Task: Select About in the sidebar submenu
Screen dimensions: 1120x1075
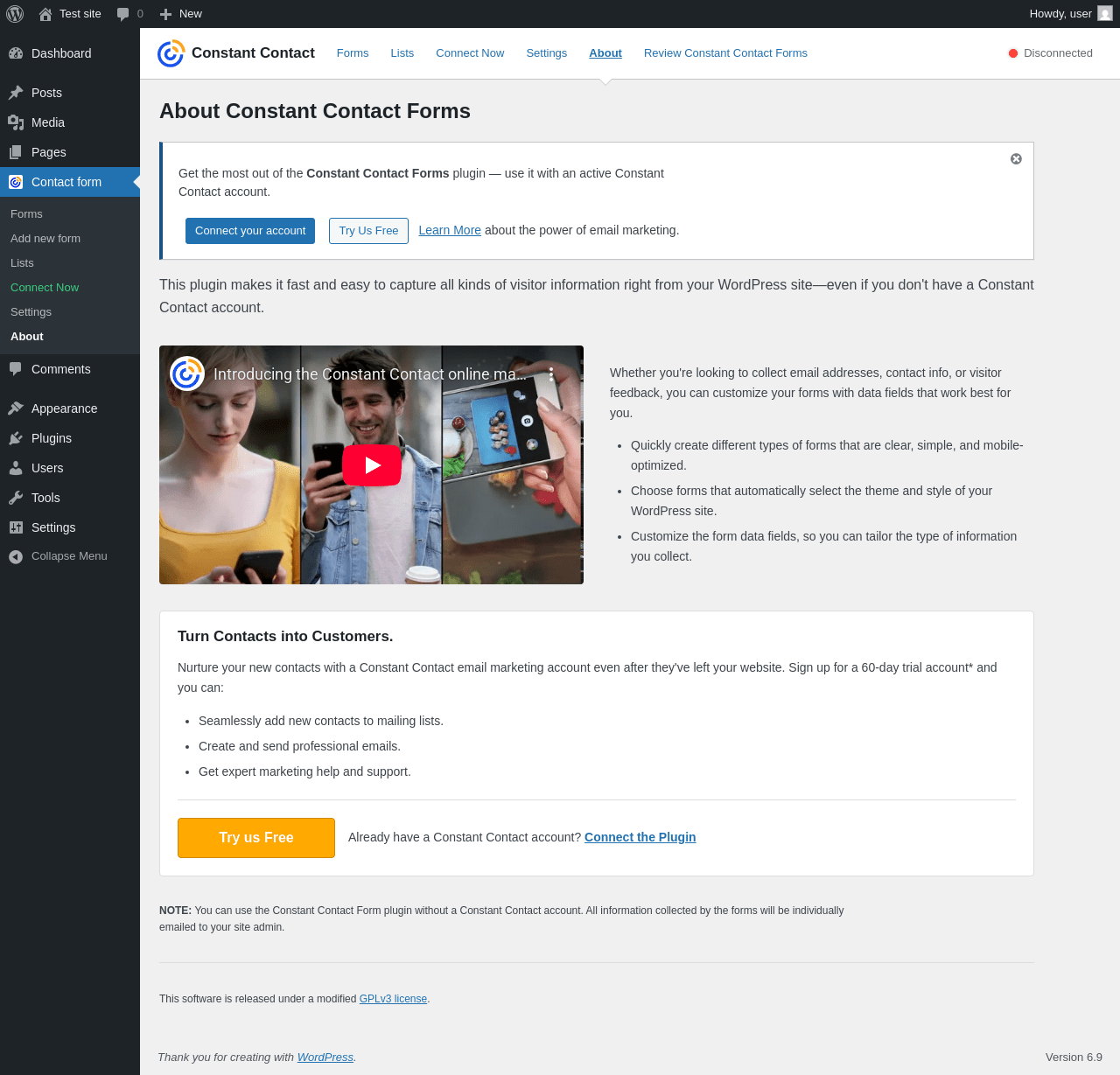Action: click(27, 337)
